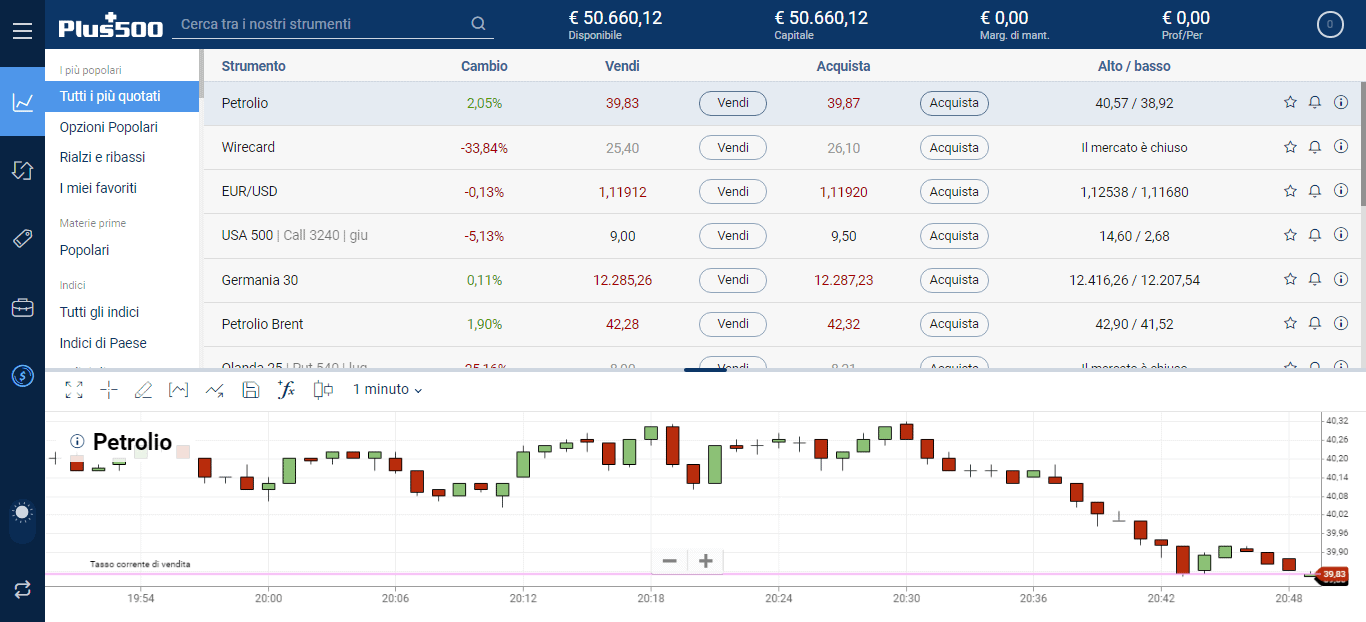Toggle the real/demo mode switch icon
Viewport: 1366px width, 622px height.
22,589
